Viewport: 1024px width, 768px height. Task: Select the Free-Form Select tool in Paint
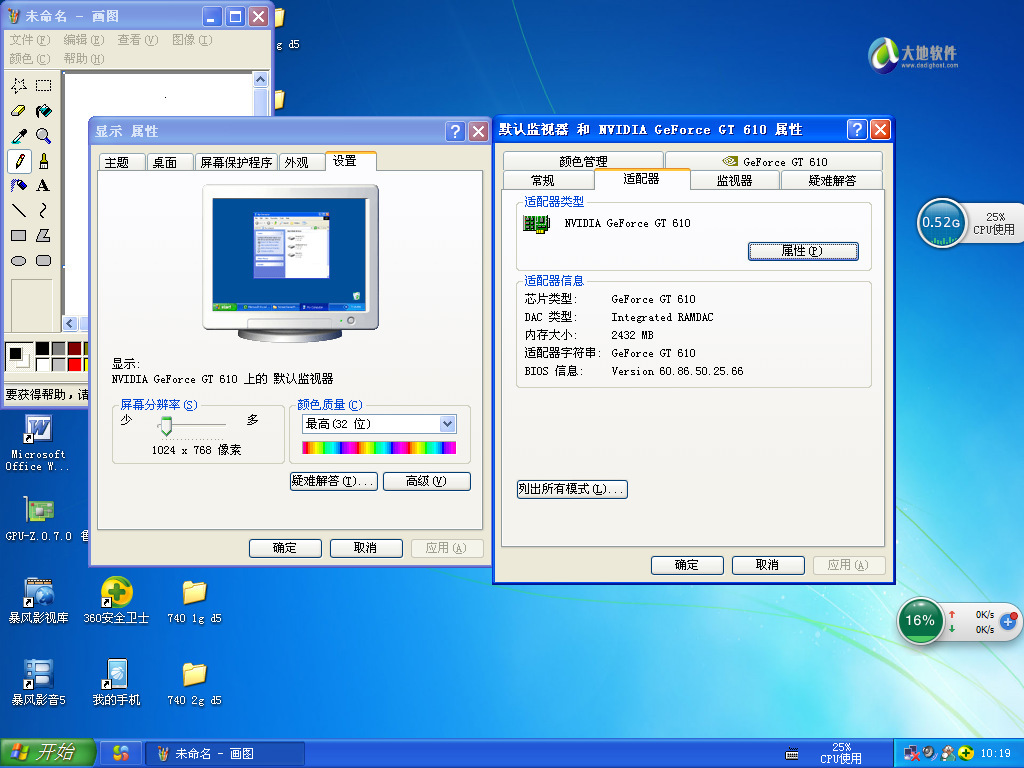coord(19,86)
